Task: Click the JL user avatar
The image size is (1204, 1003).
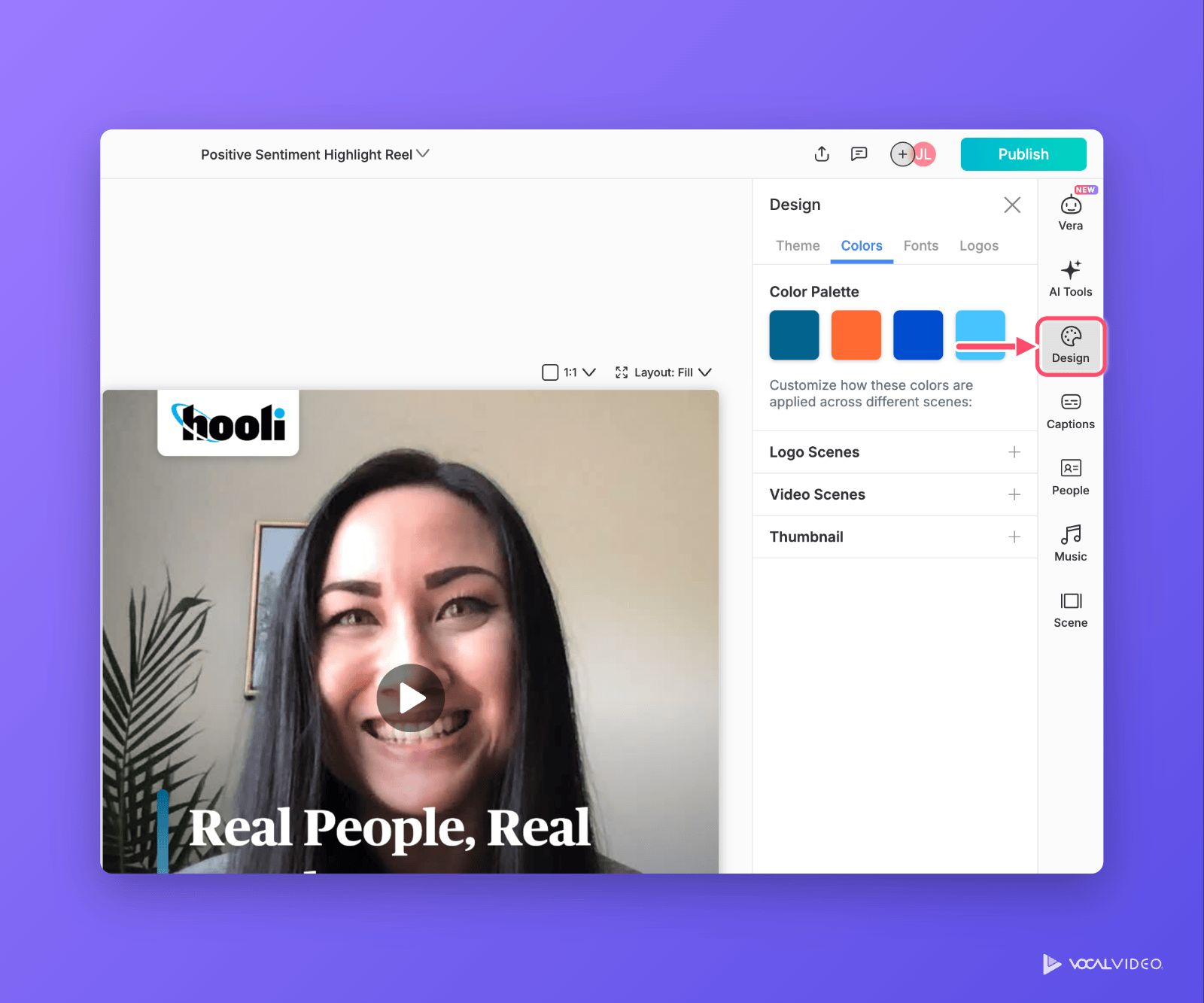Action: [x=925, y=154]
